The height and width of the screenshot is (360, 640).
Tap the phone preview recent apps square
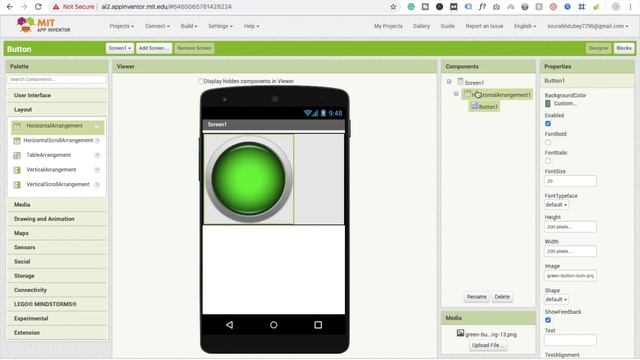tap(318, 325)
